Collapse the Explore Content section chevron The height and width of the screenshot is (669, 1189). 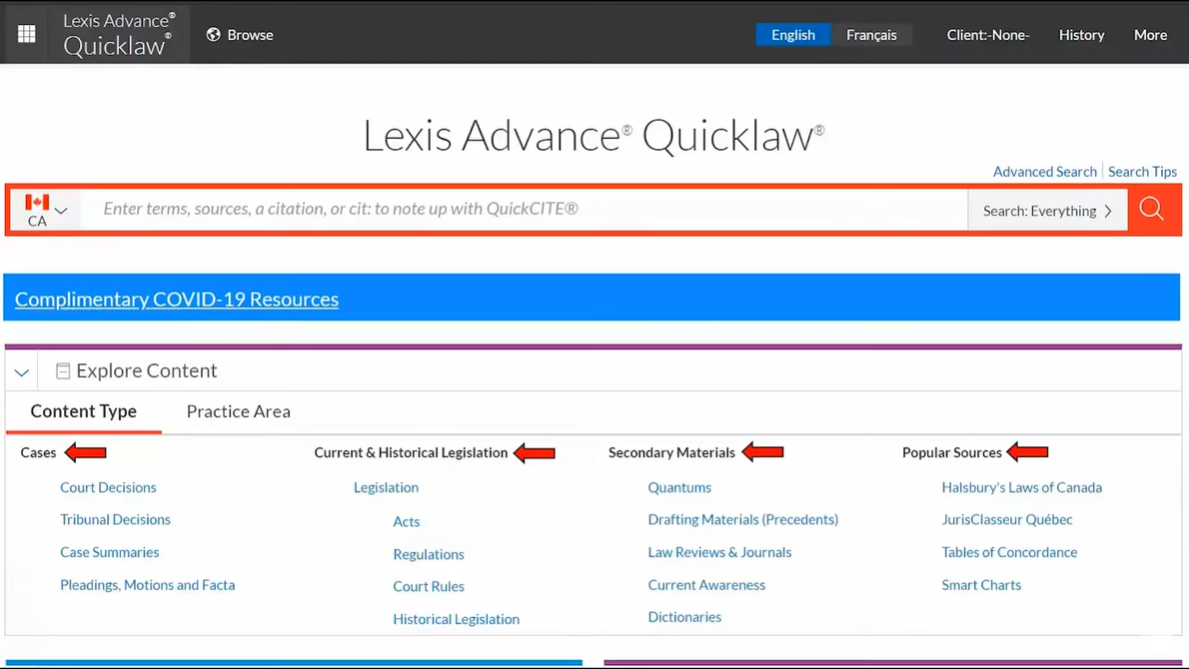pos(22,372)
